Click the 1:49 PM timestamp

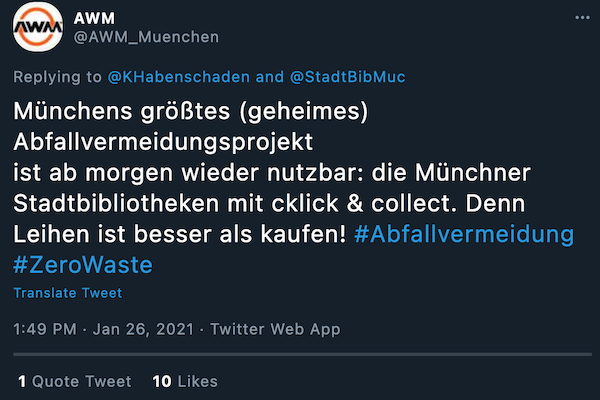[44, 329]
